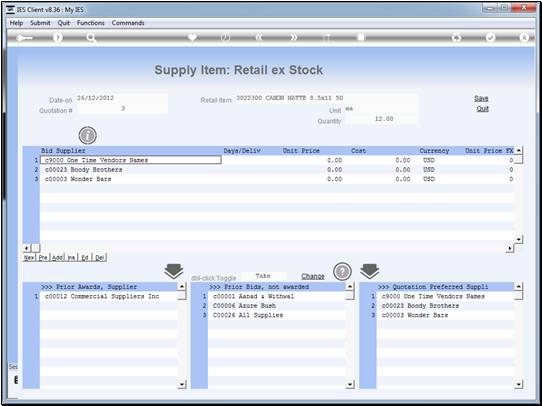Image resolution: width=542 pixels, height=406 pixels.
Task: Click the round question mark icon beside Change
Action: tap(342, 272)
